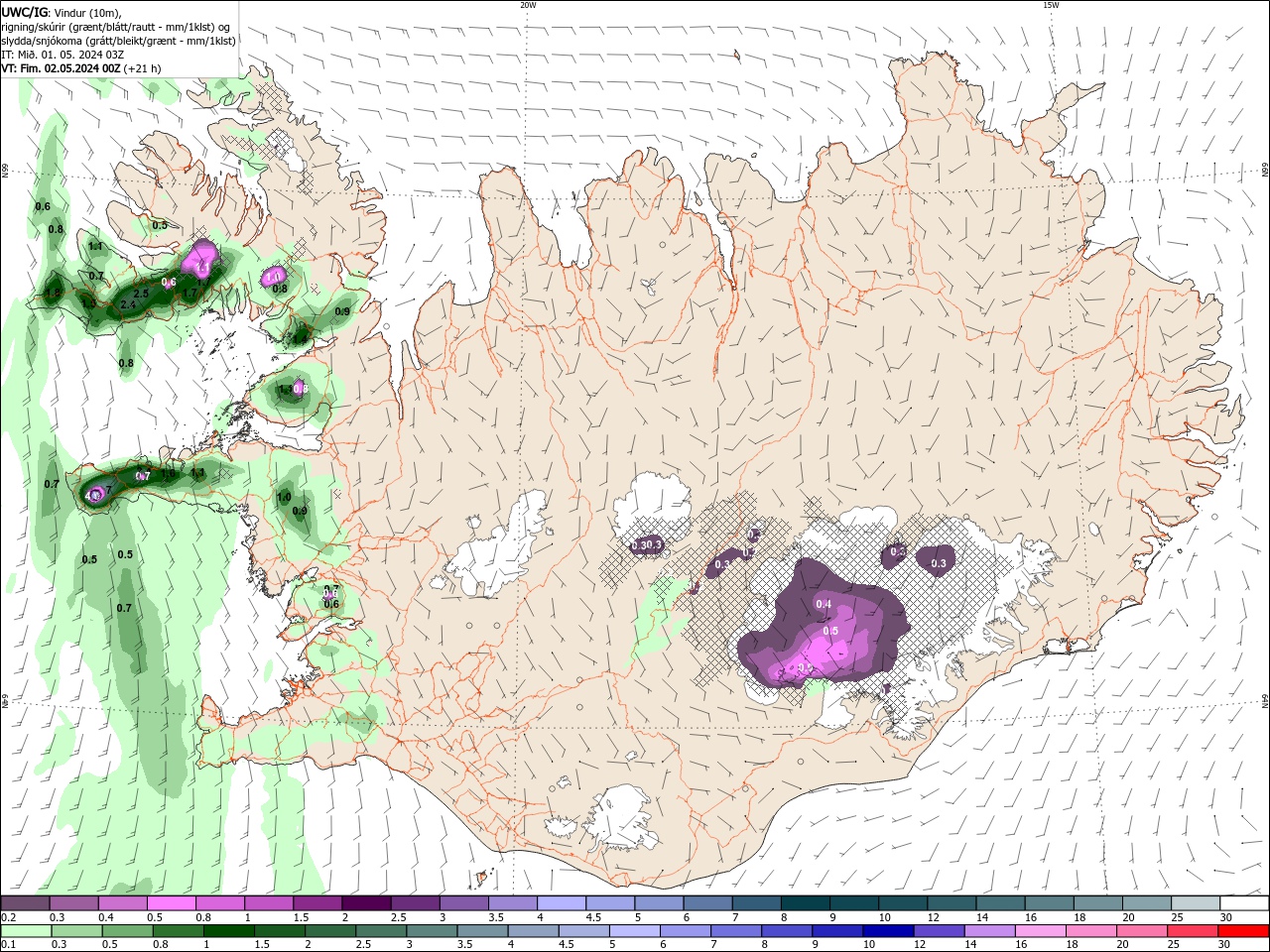Click the '20W' longitude label
Image resolution: width=1270 pixels, height=952 pixels.
pyautogui.click(x=528, y=5)
